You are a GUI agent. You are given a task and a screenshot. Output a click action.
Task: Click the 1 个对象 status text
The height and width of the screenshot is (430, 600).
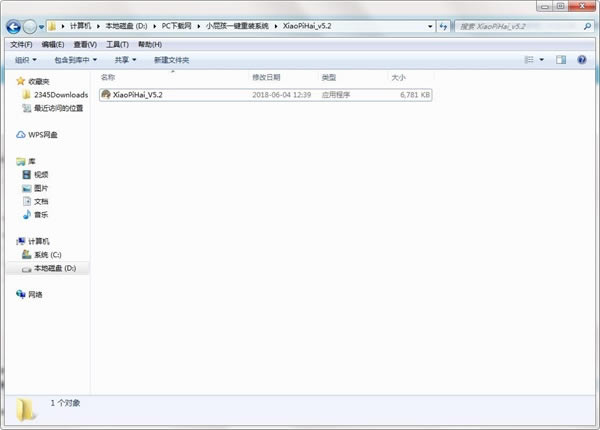65,403
